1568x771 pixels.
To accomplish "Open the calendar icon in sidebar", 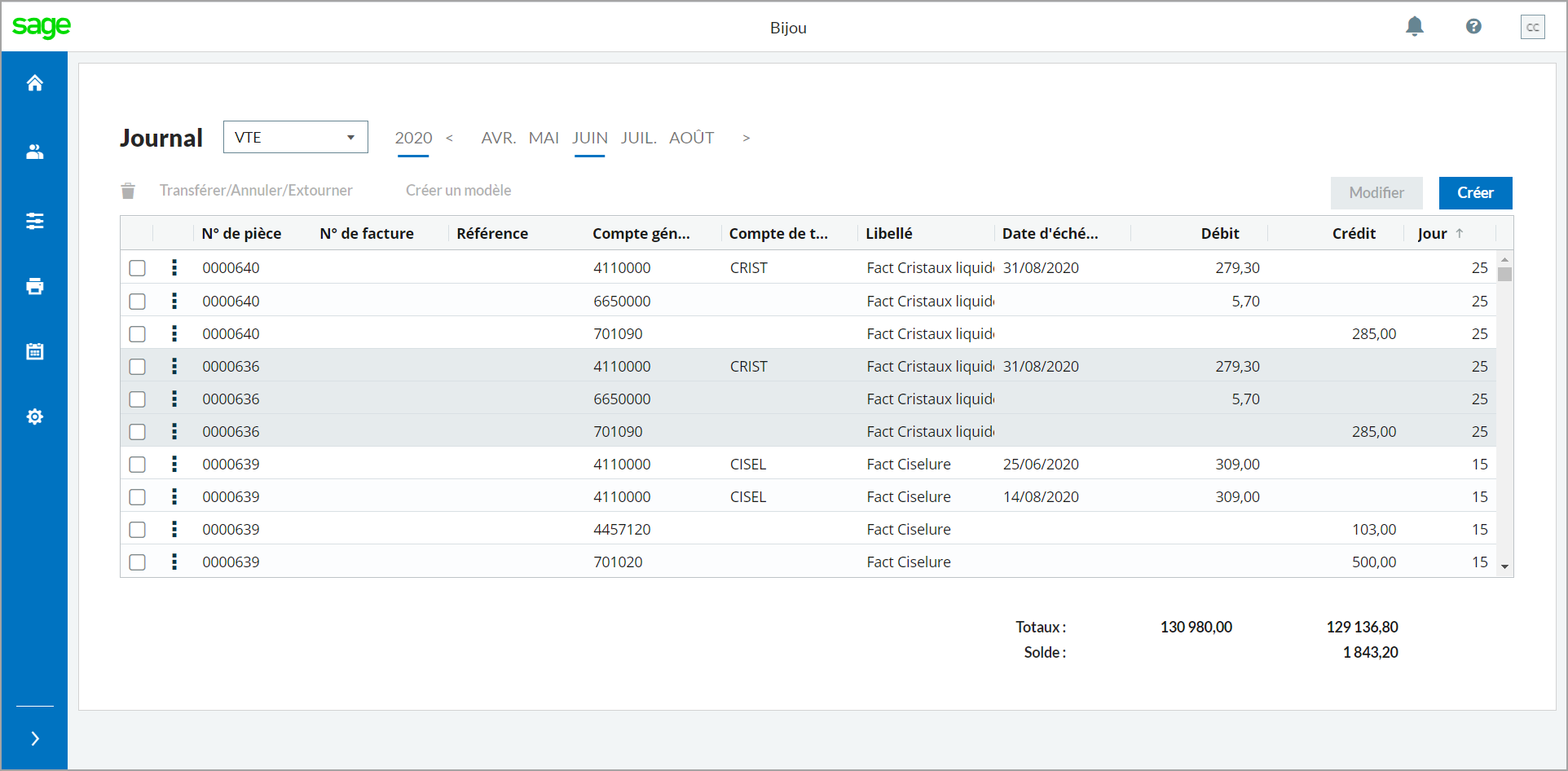I will 34,351.
